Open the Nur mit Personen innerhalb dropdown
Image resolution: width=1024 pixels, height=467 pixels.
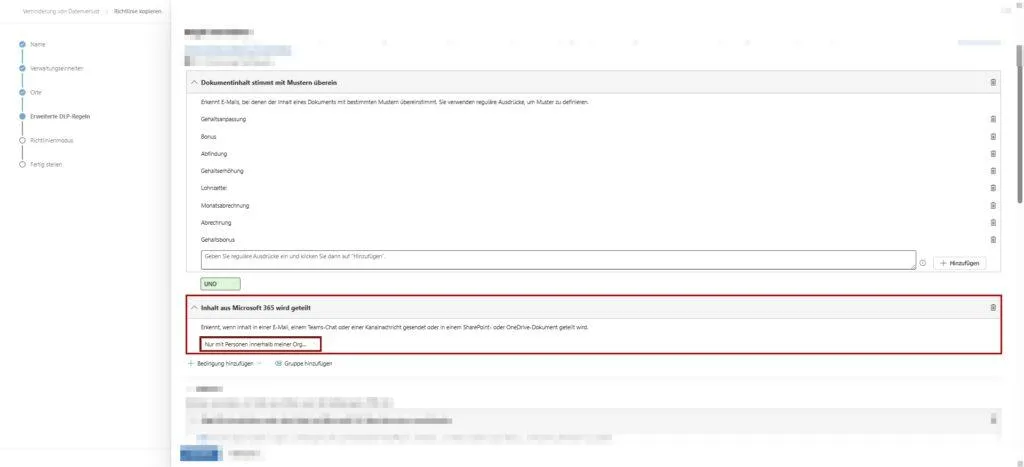pos(261,344)
